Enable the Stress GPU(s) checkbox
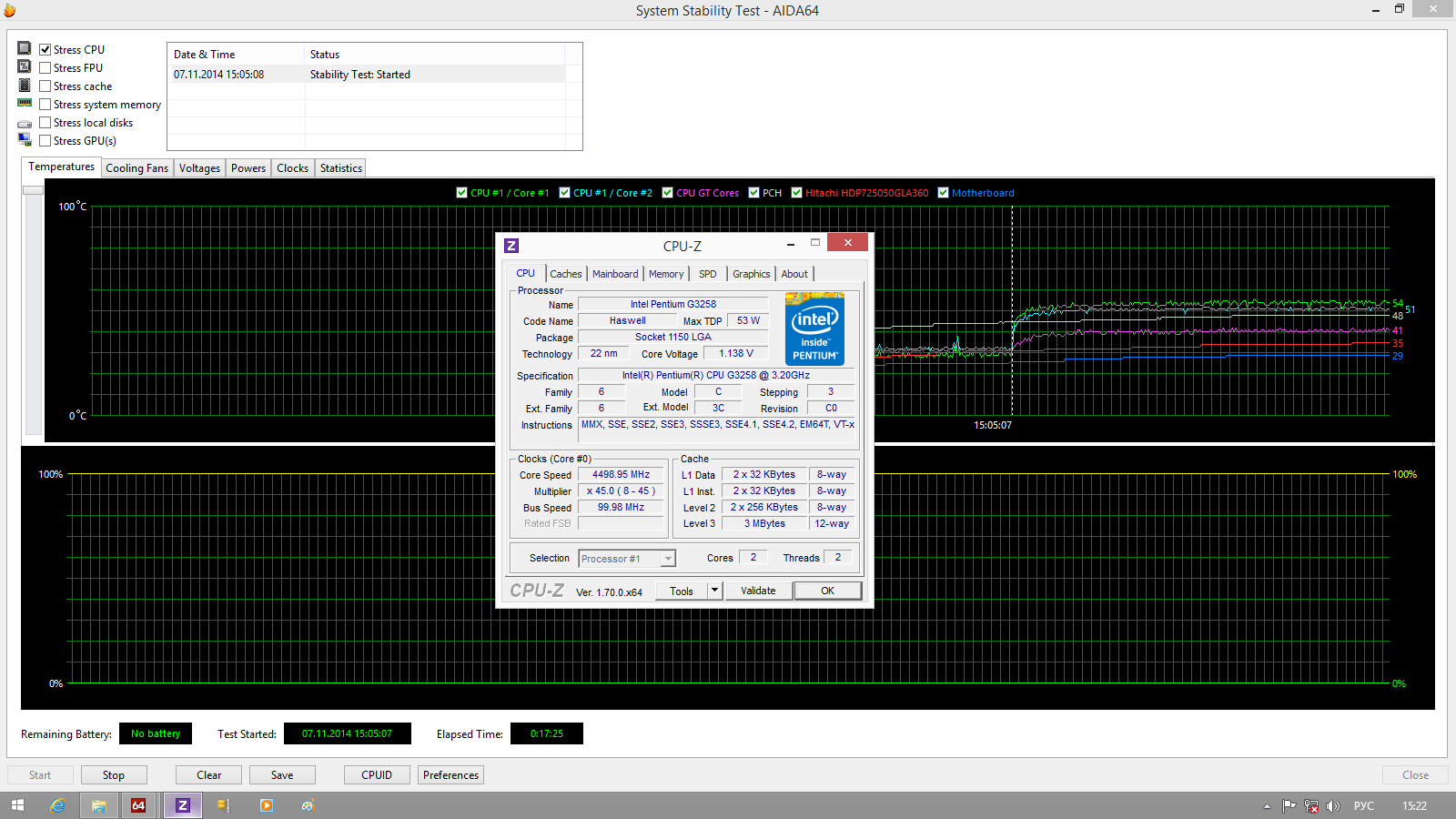 (45, 140)
